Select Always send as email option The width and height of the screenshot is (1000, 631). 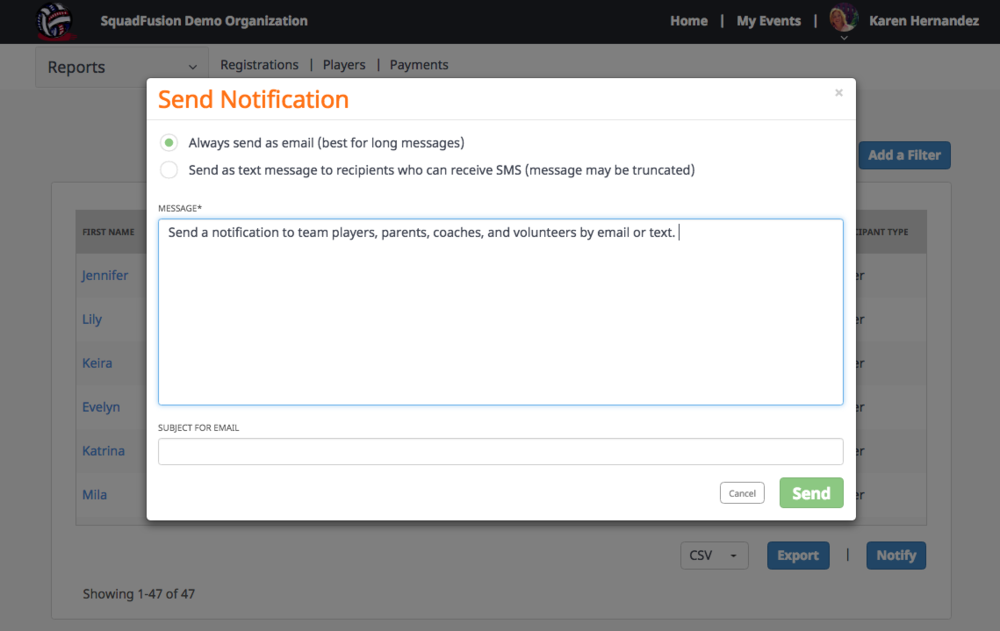169,143
